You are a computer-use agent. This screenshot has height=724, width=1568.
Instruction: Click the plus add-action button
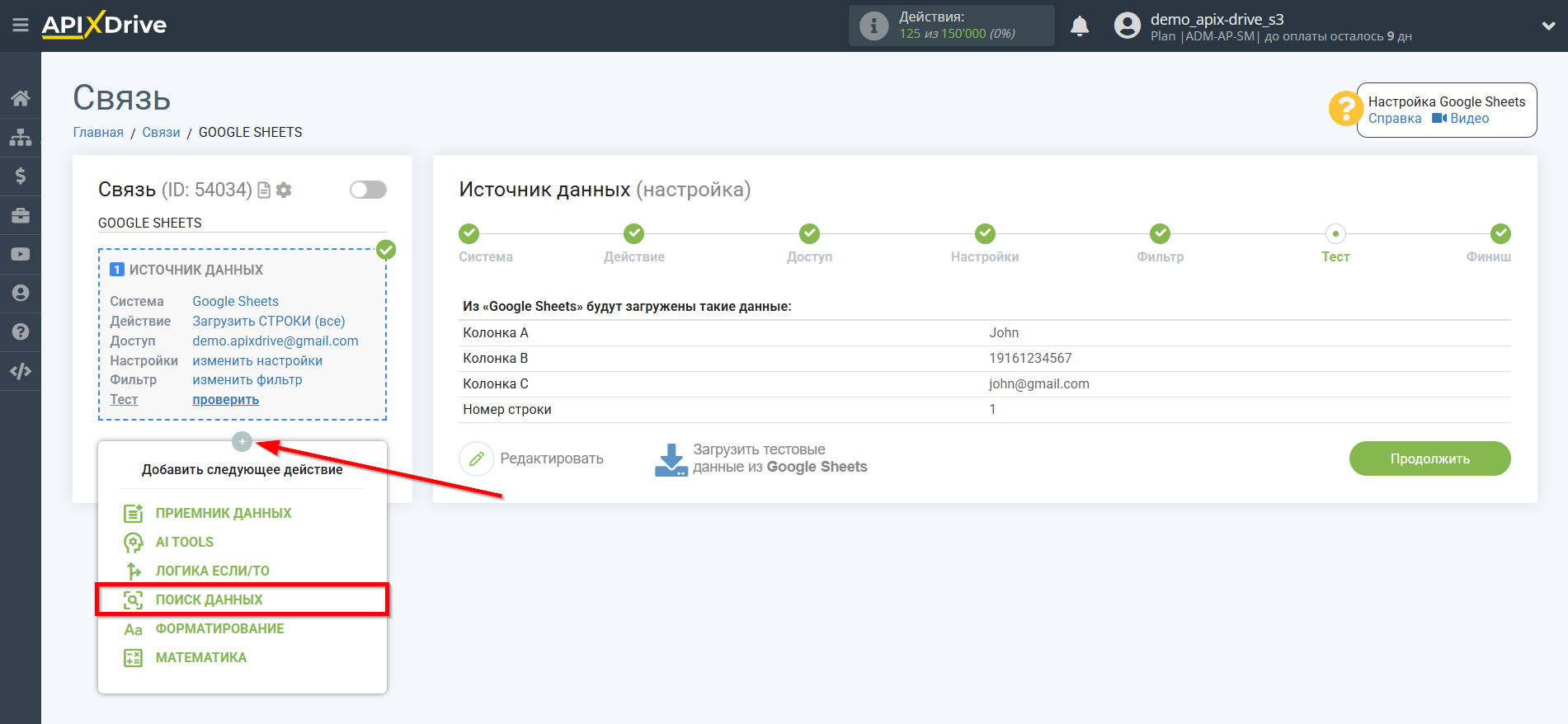(x=242, y=442)
